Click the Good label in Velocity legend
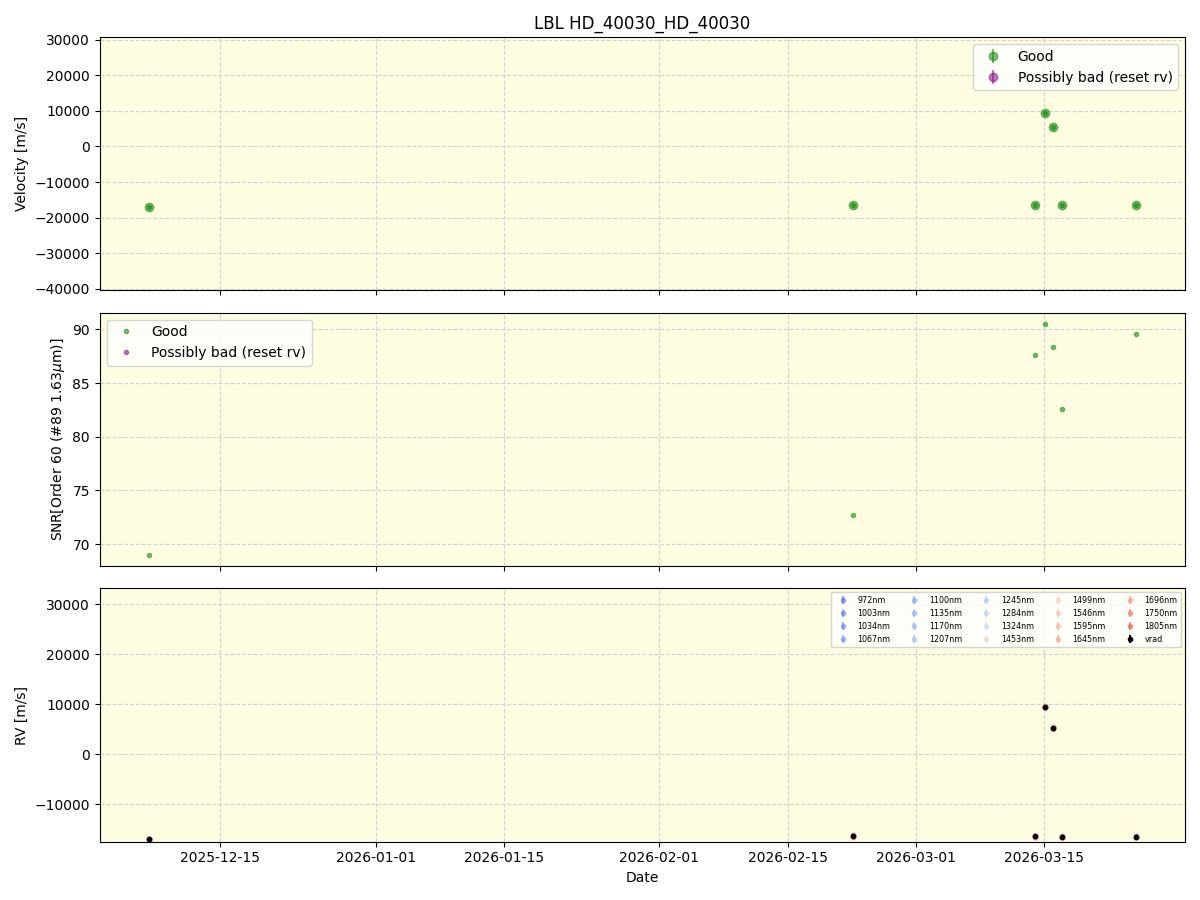The image size is (1200, 900). (x=1035, y=57)
